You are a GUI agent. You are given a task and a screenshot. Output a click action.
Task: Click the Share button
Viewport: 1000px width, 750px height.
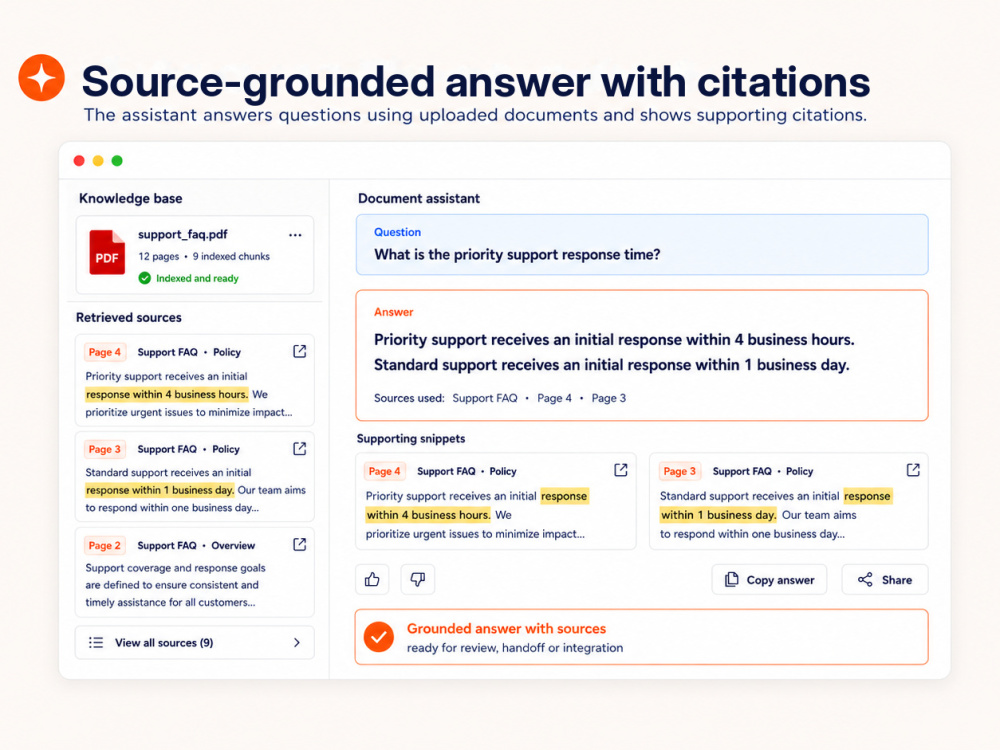885,580
